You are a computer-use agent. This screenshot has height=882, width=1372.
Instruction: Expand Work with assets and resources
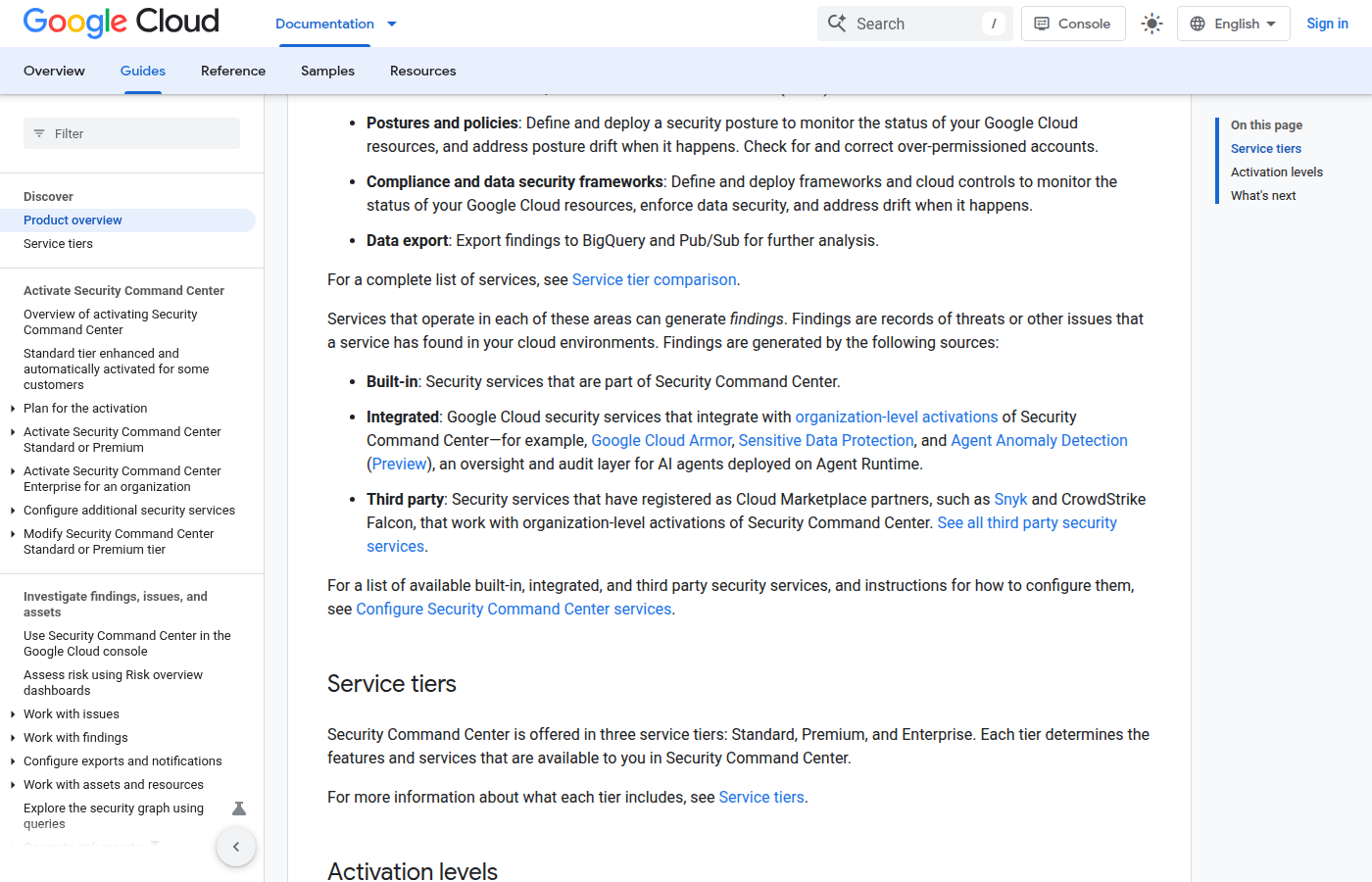coord(12,785)
